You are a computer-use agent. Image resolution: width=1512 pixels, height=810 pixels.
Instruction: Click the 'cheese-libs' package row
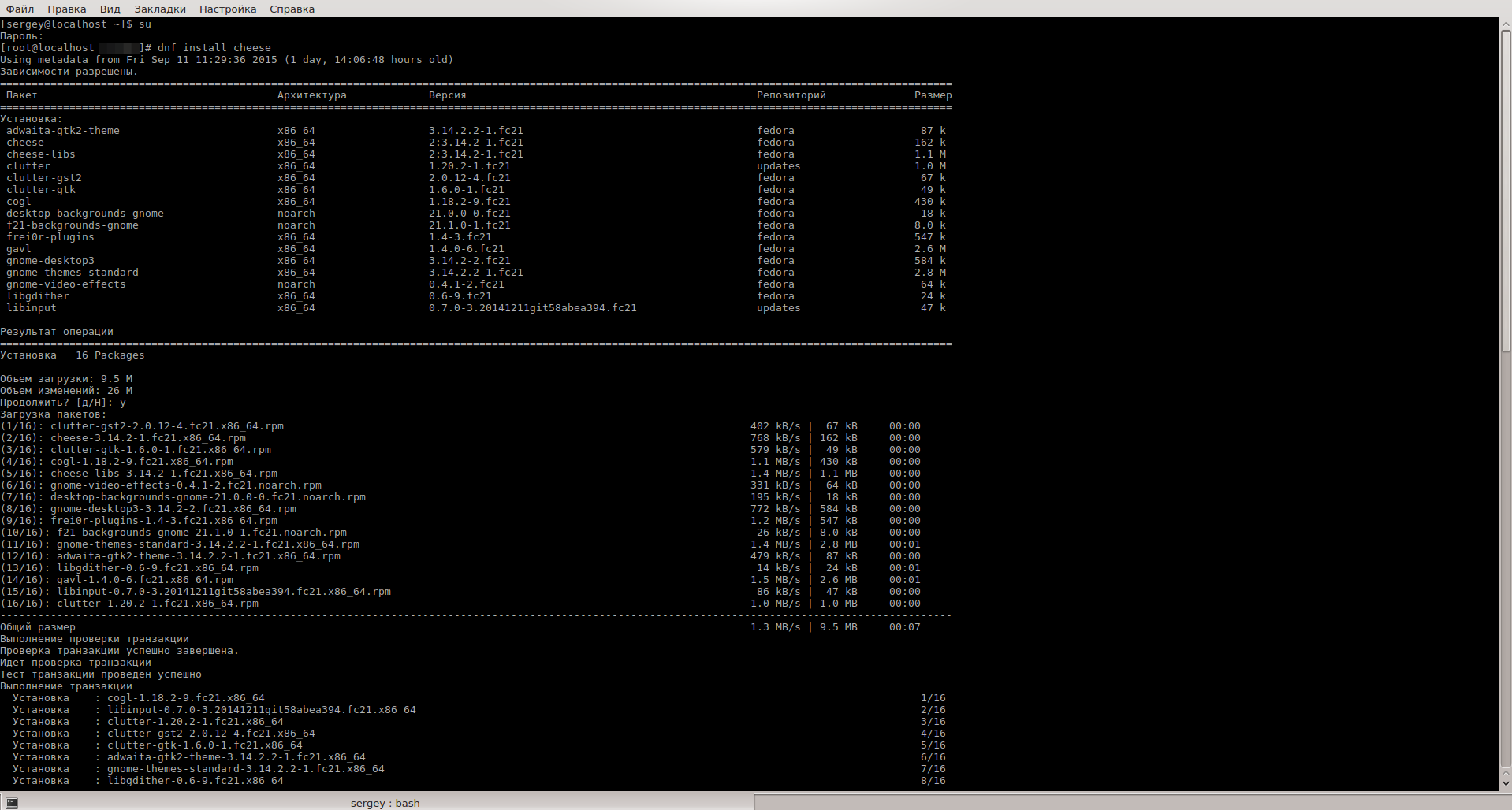point(476,154)
